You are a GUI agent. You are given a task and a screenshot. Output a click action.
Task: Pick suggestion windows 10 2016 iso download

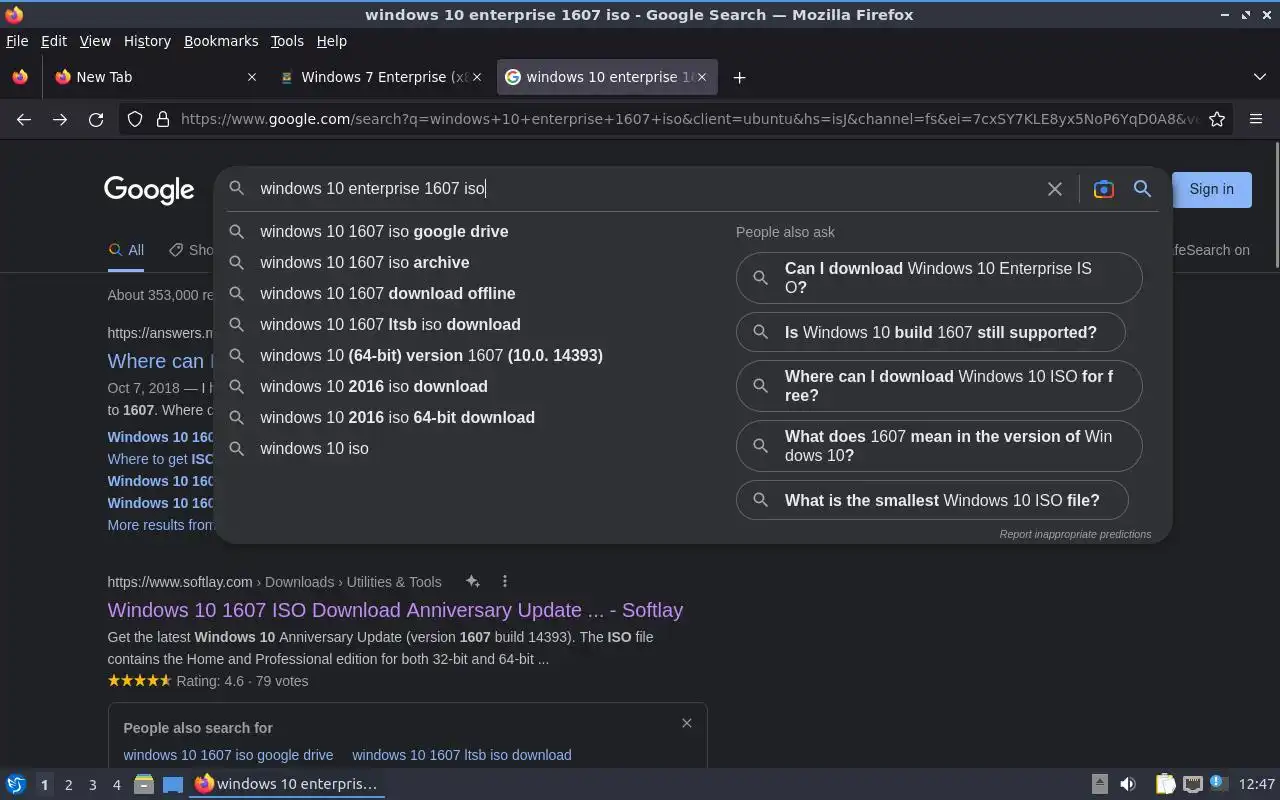[374, 386]
